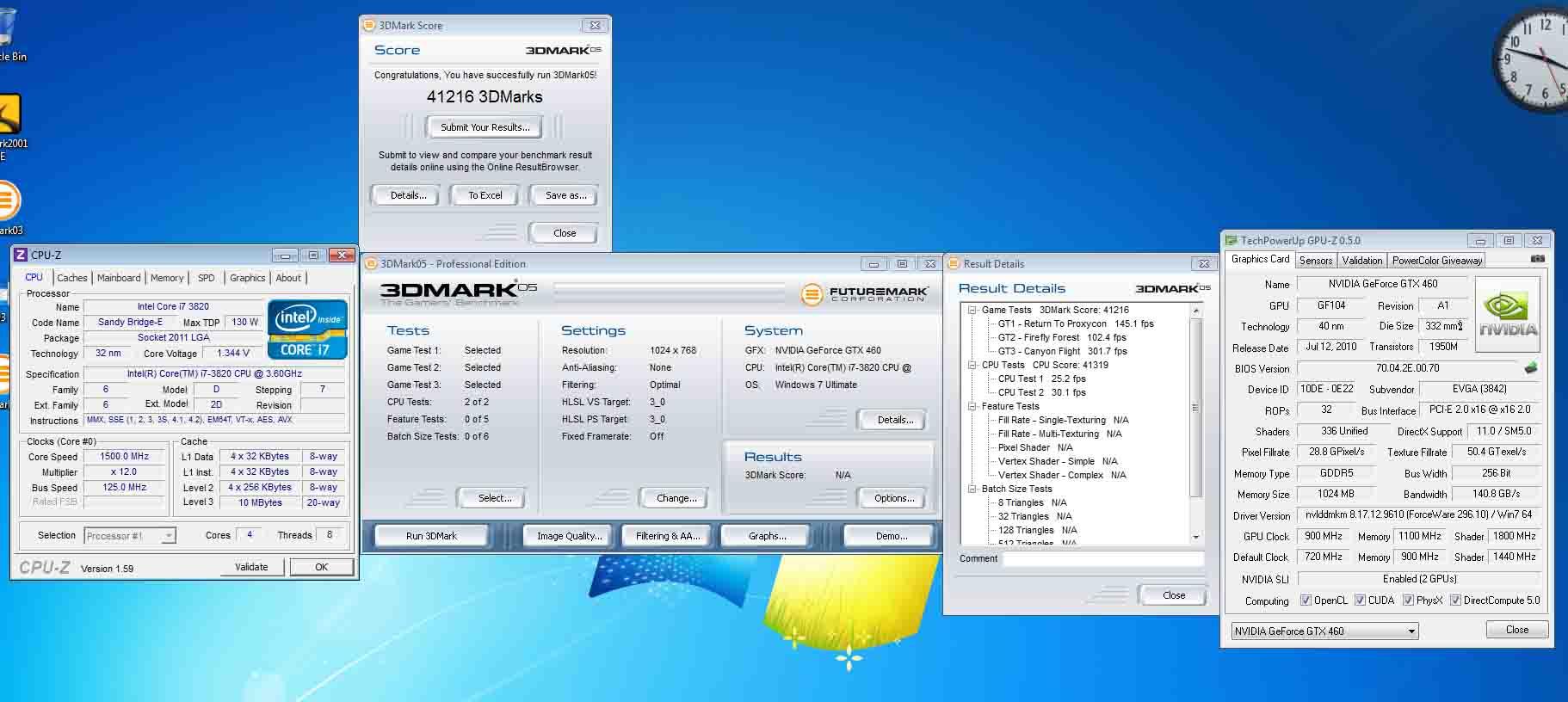
Task: Select the 3DMark03 desktop shortcut icon
Action: (x=10, y=206)
